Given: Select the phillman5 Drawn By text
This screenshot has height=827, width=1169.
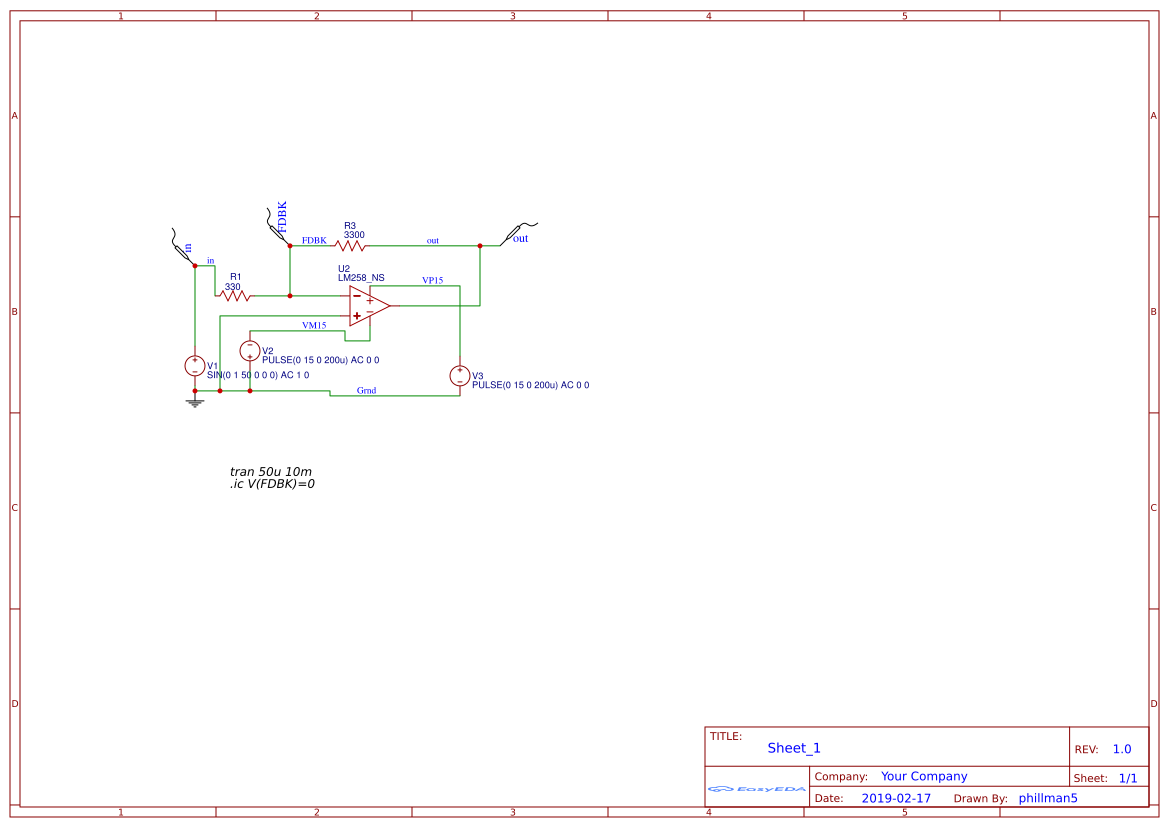Looking at the screenshot, I should (x=1047, y=797).
